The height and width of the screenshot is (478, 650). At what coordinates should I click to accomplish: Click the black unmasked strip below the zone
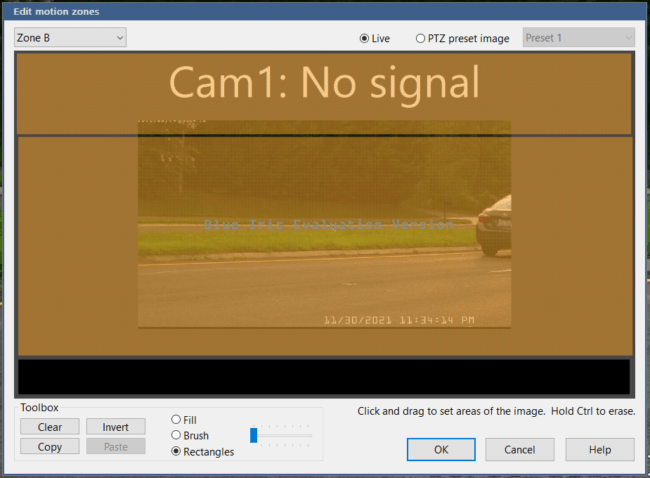[324, 376]
